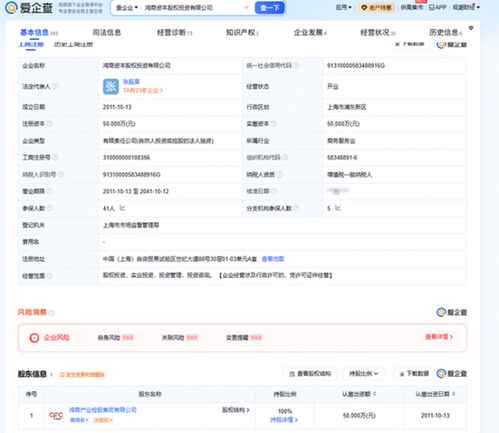Expand 股权结构 in the shareholder row
Screen dimensions: 499x433
[x=236, y=410]
